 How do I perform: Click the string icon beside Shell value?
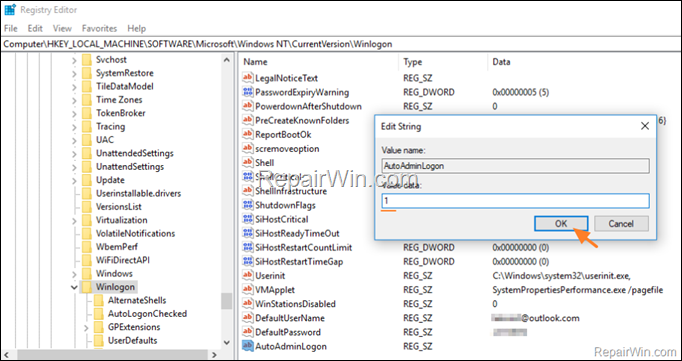(x=248, y=163)
